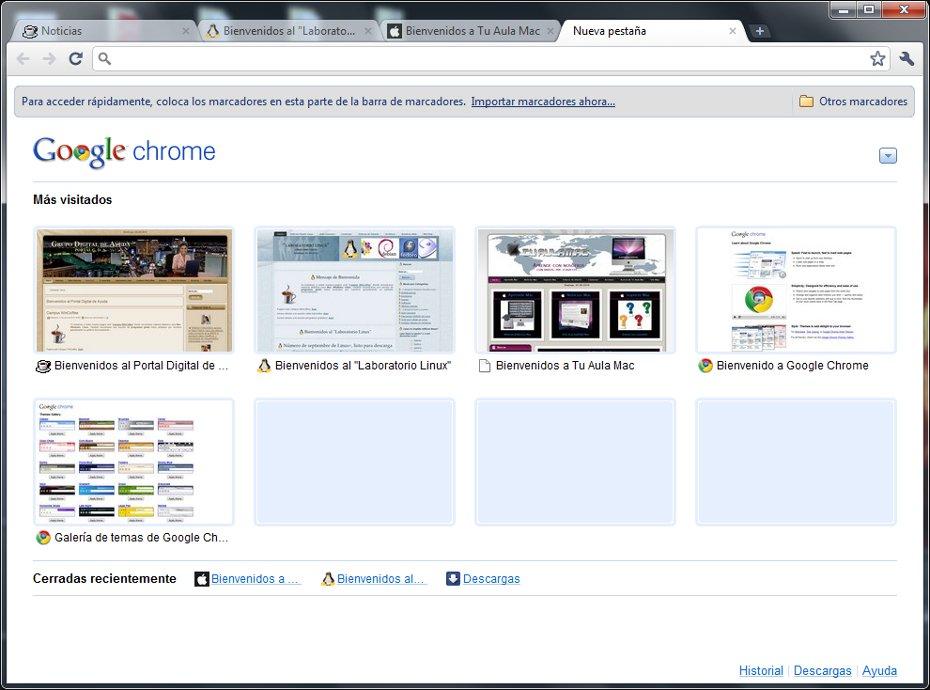Click the Galería de temas de Google title
Image resolution: width=930 pixels, height=690 pixels.
point(141,538)
